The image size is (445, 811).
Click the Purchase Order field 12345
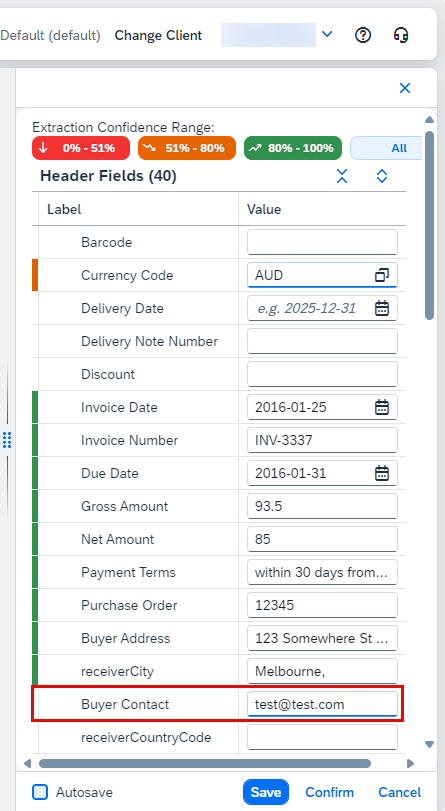(x=322, y=605)
